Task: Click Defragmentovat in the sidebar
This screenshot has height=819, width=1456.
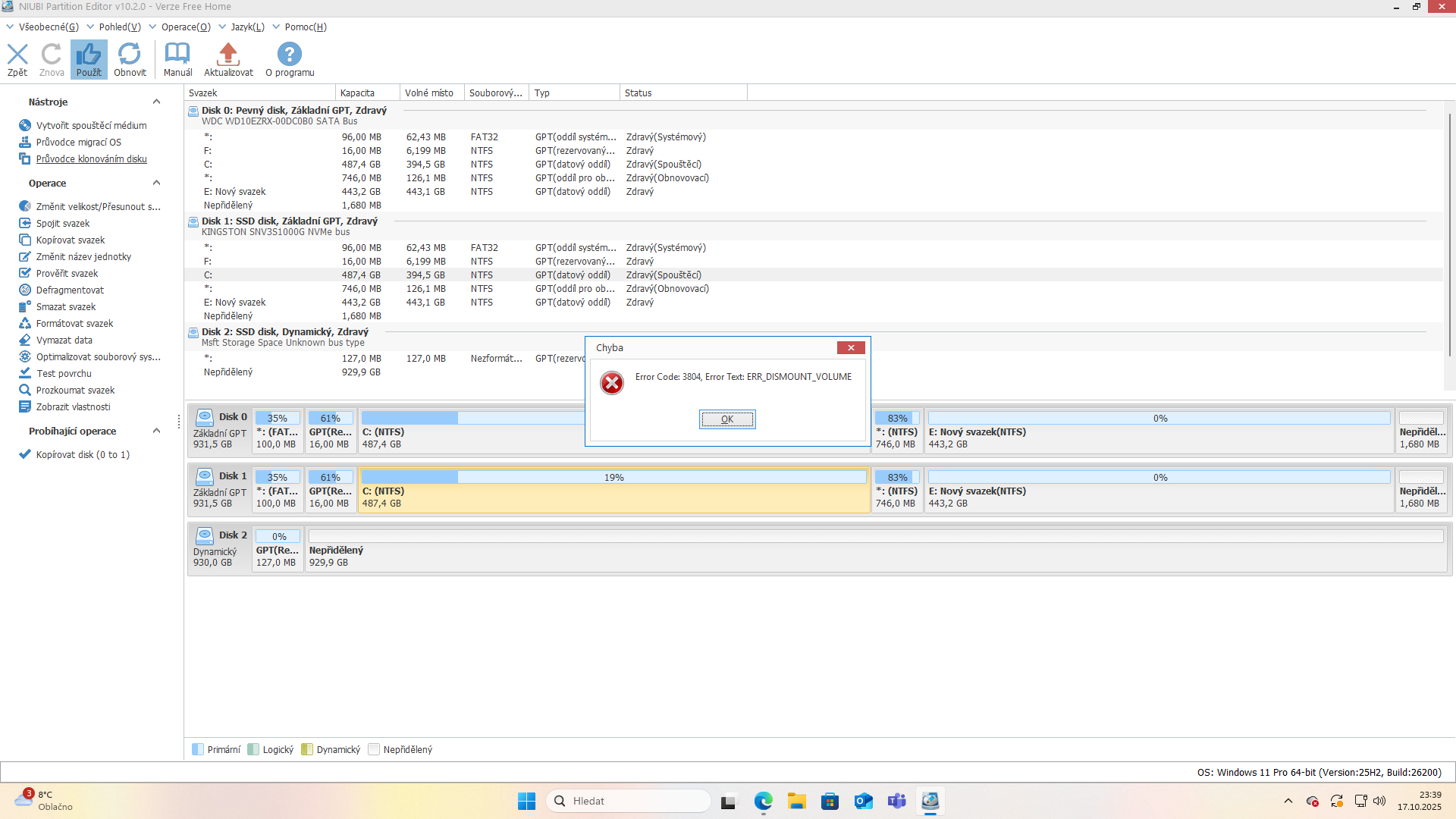Action: (x=70, y=290)
